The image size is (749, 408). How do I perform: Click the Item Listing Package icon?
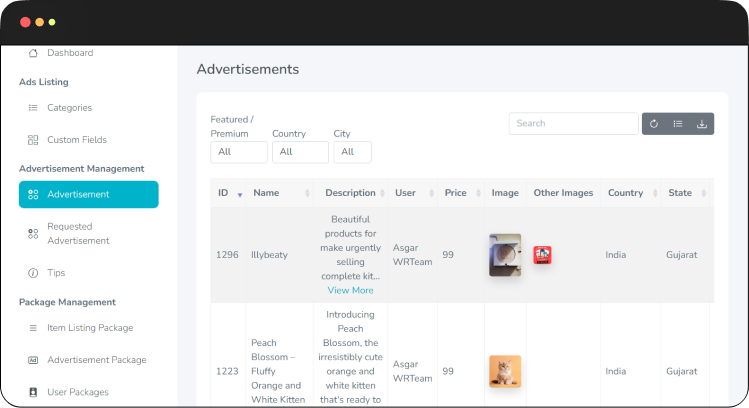(33, 328)
